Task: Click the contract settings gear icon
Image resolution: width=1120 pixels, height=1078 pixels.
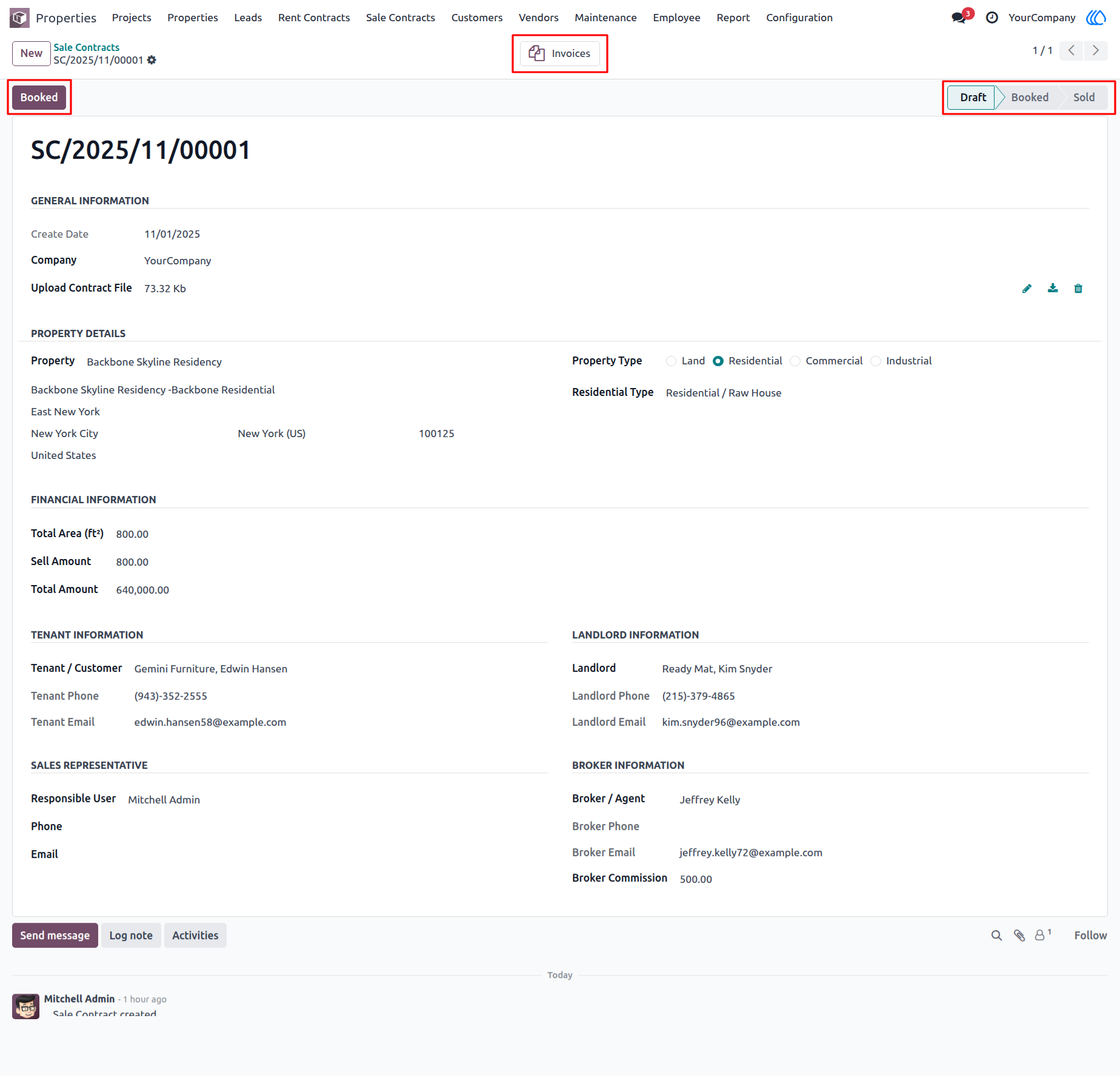Action: 152,60
